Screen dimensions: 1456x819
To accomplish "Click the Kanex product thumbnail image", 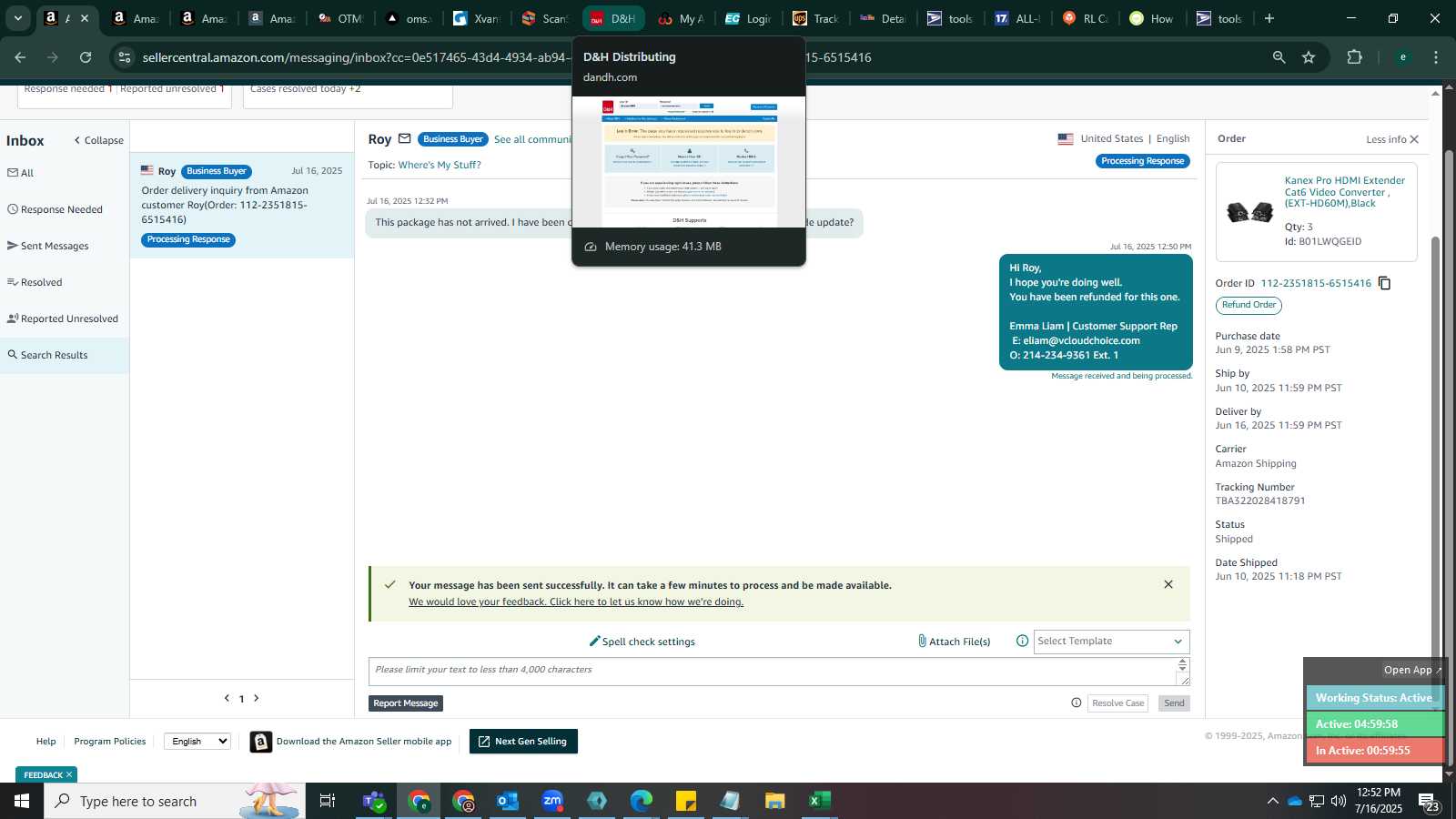I will click(1249, 213).
